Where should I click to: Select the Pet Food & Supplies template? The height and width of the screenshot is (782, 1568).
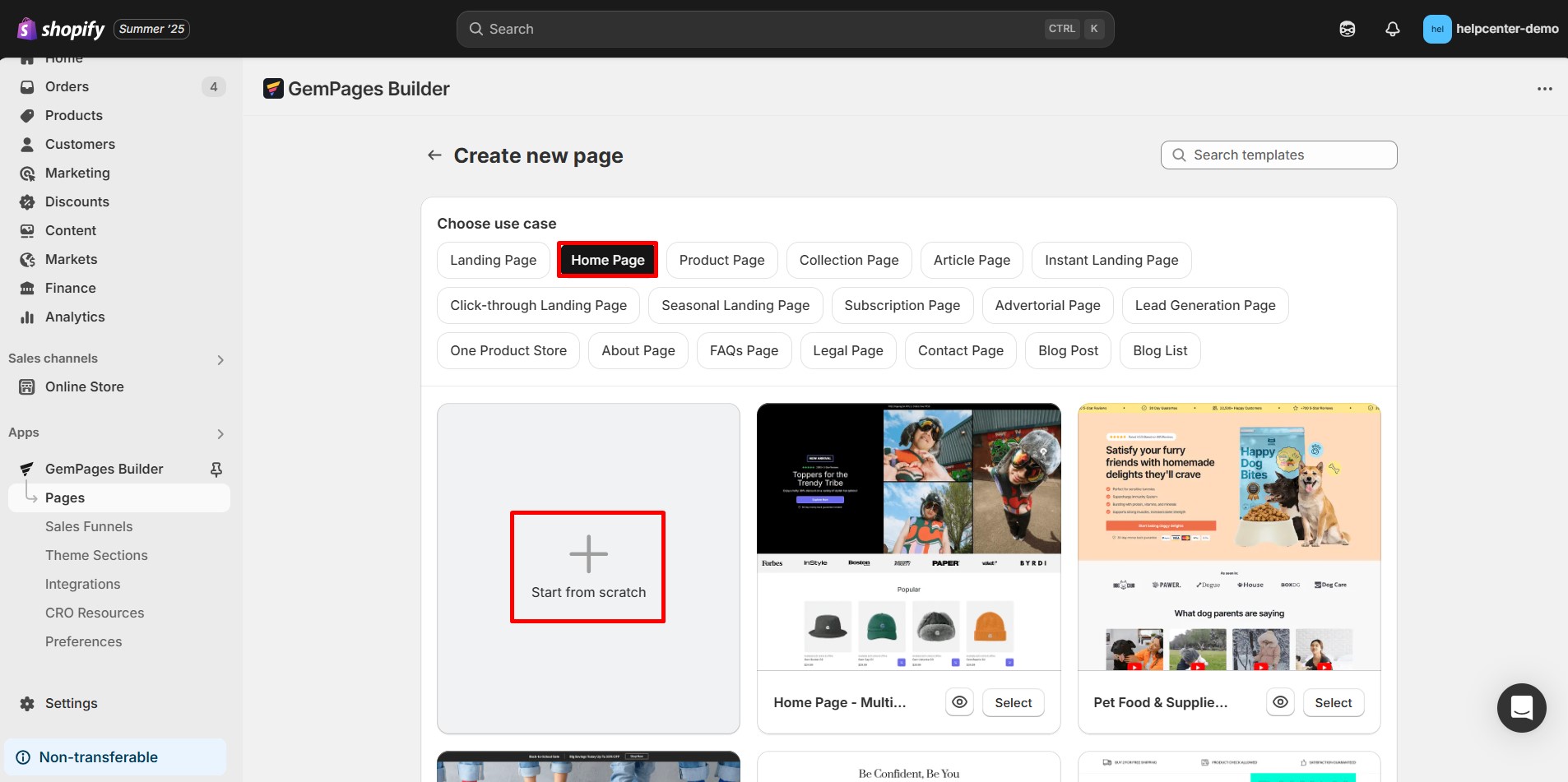[1332, 702]
